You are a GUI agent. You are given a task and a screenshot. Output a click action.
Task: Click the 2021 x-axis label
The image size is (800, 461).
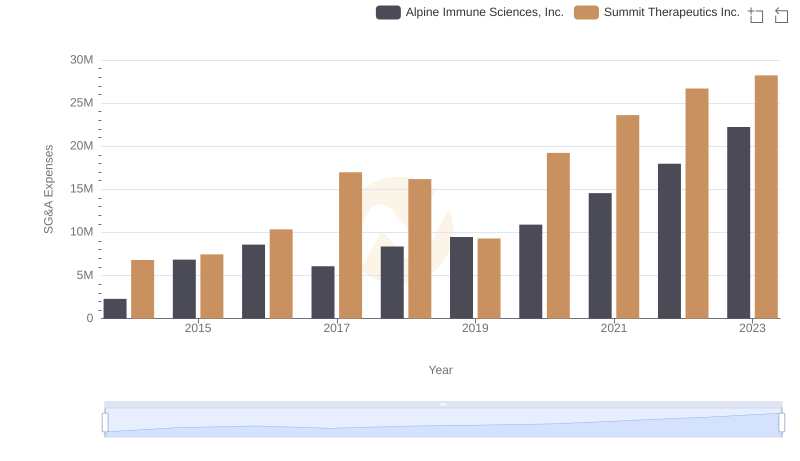point(614,328)
